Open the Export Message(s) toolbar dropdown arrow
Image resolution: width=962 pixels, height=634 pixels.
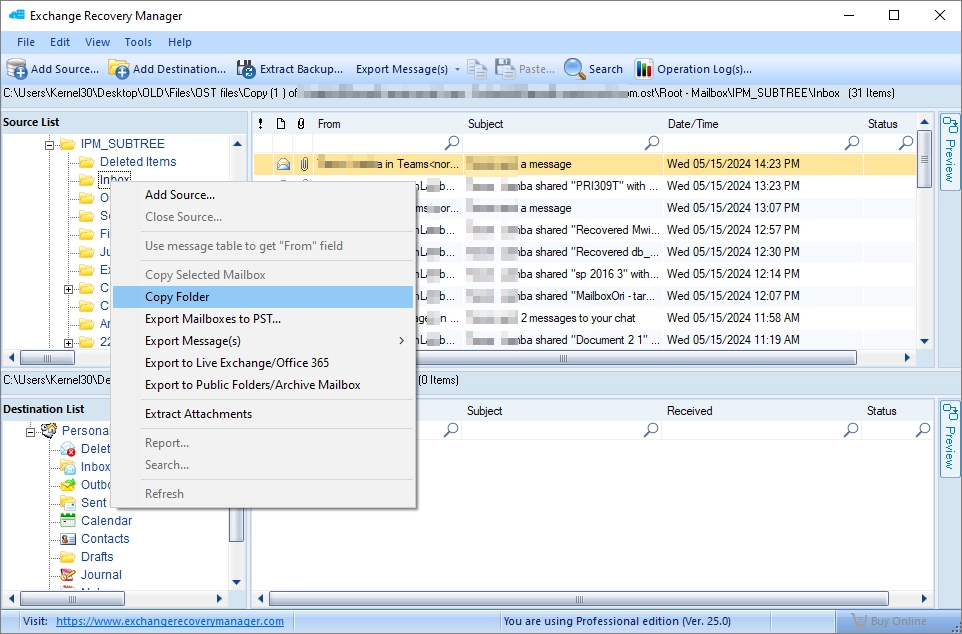(458, 69)
